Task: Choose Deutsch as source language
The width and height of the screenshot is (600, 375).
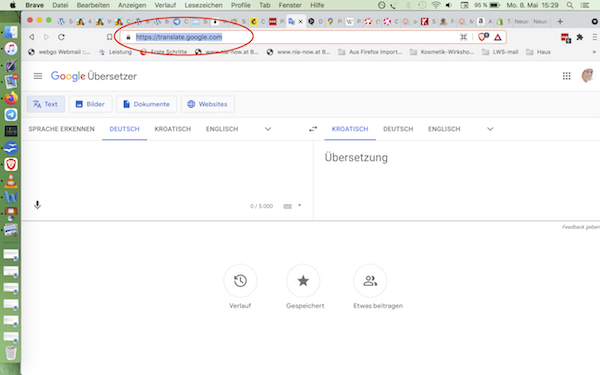Action: click(x=124, y=129)
